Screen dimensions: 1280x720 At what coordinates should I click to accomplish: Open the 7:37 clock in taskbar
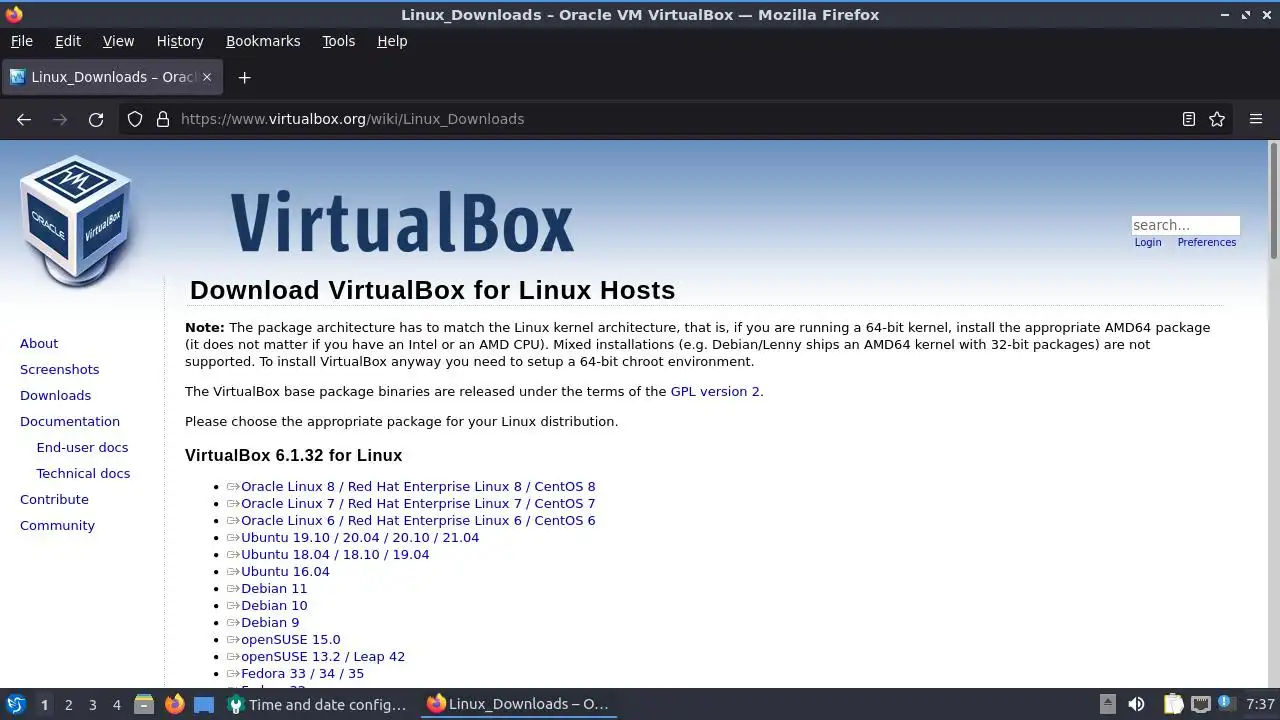tap(1260, 704)
